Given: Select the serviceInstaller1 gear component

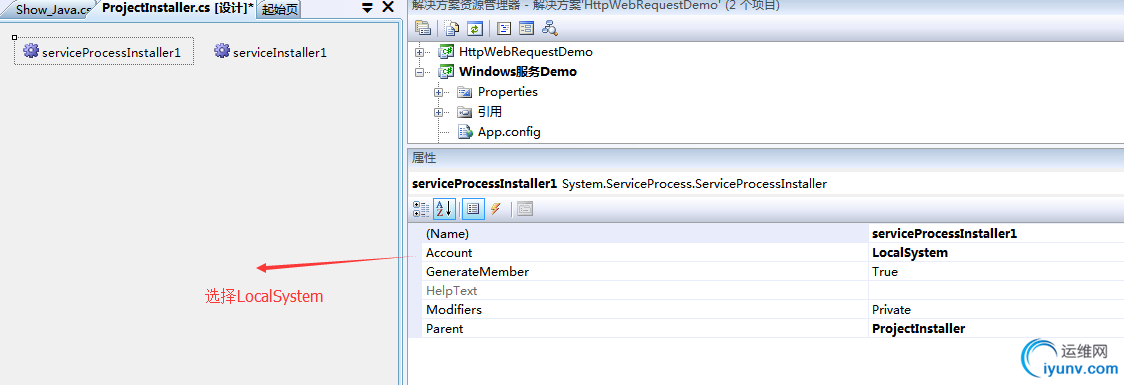Looking at the screenshot, I should tap(271, 52).
